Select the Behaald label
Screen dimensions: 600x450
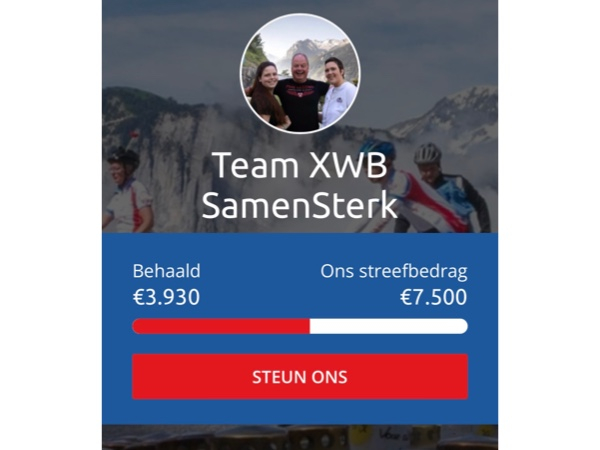pyautogui.click(x=166, y=271)
